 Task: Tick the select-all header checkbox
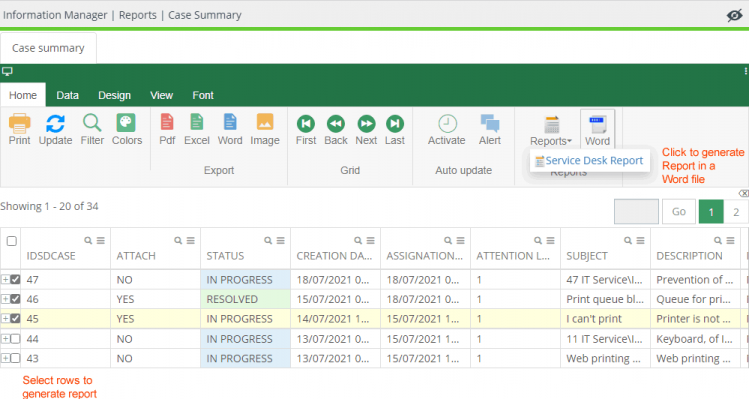click(x=12, y=241)
